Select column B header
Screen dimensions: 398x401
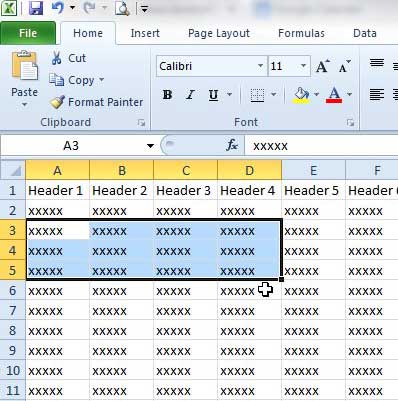coord(121,170)
